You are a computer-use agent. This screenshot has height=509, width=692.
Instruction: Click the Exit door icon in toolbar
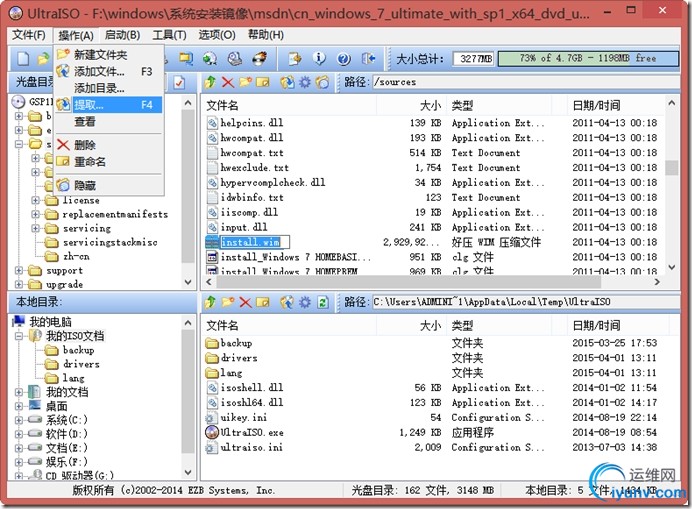coord(368,58)
